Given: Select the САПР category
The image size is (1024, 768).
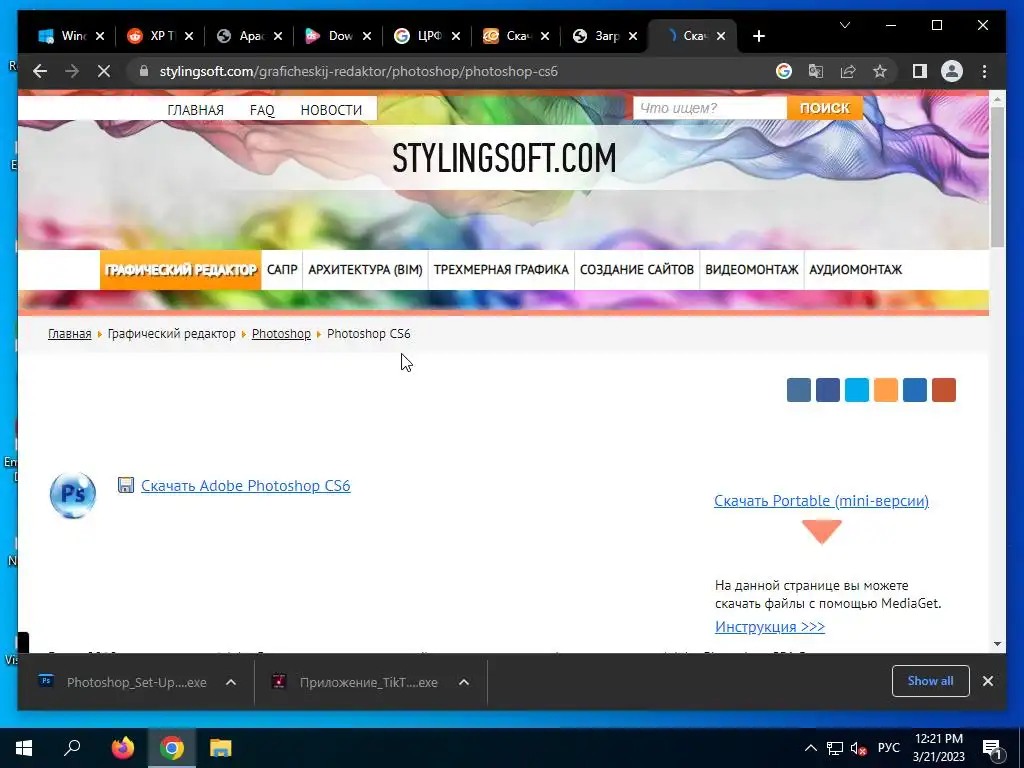Looking at the screenshot, I should click(282, 269).
